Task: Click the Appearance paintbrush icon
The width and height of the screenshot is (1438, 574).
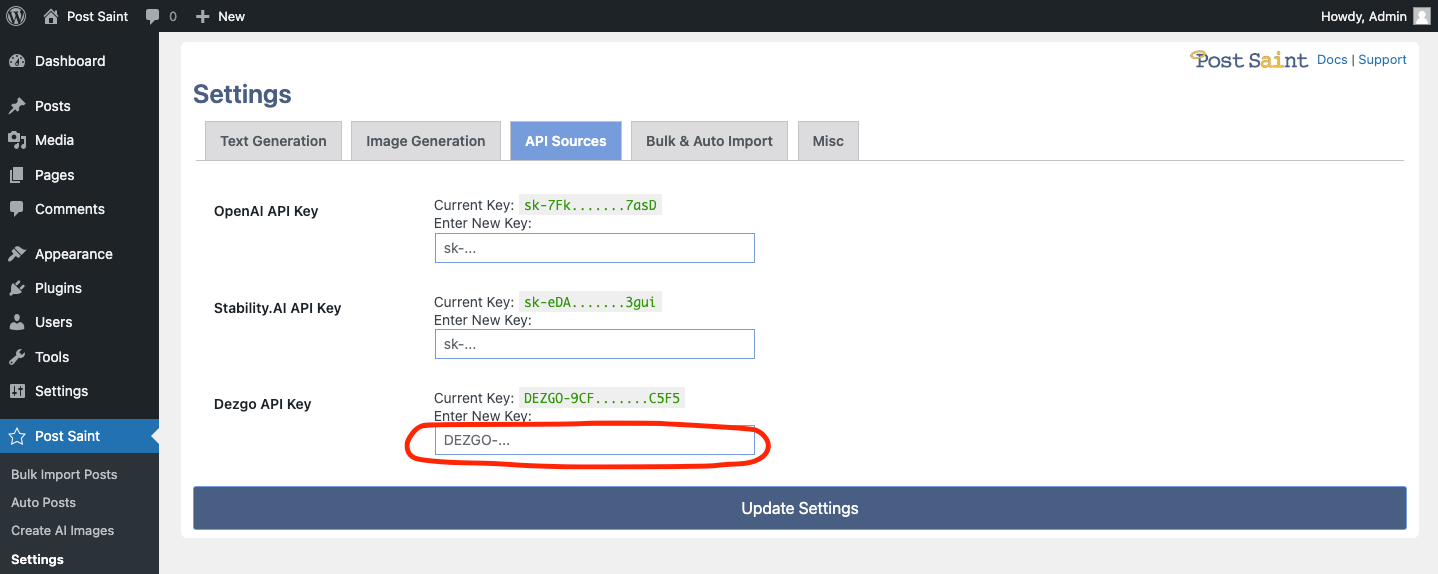Action: pyautogui.click(x=17, y=254)
